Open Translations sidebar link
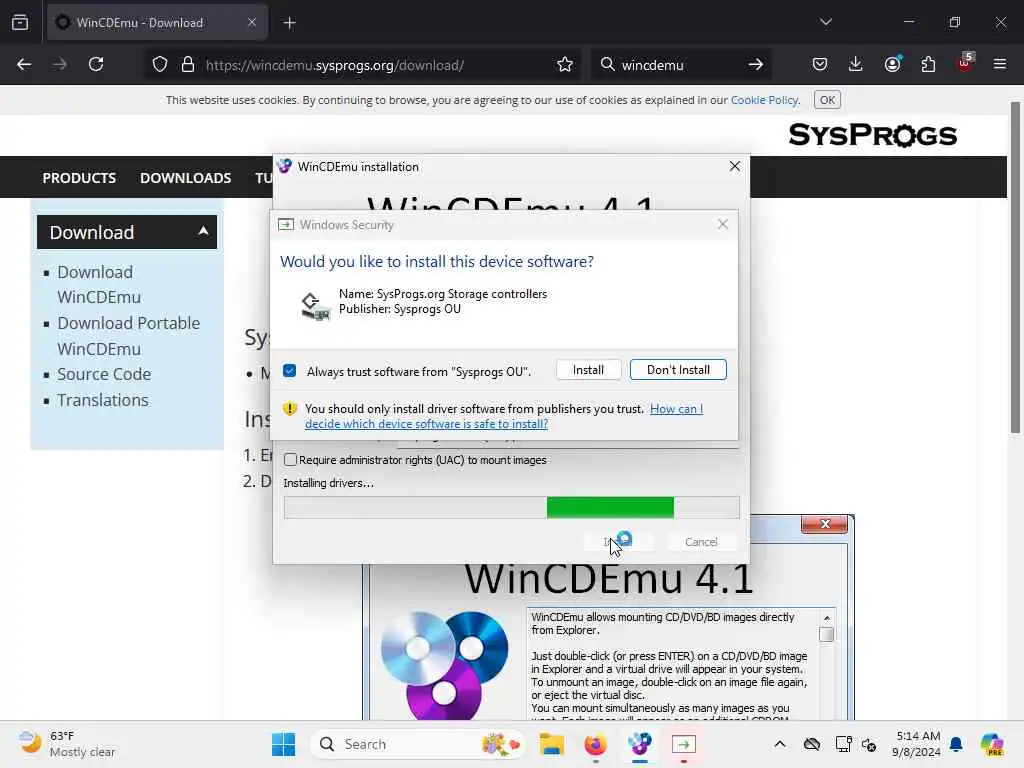Image resolution: width=1024 pixels, height=768 pixels. tap(103, 400)
